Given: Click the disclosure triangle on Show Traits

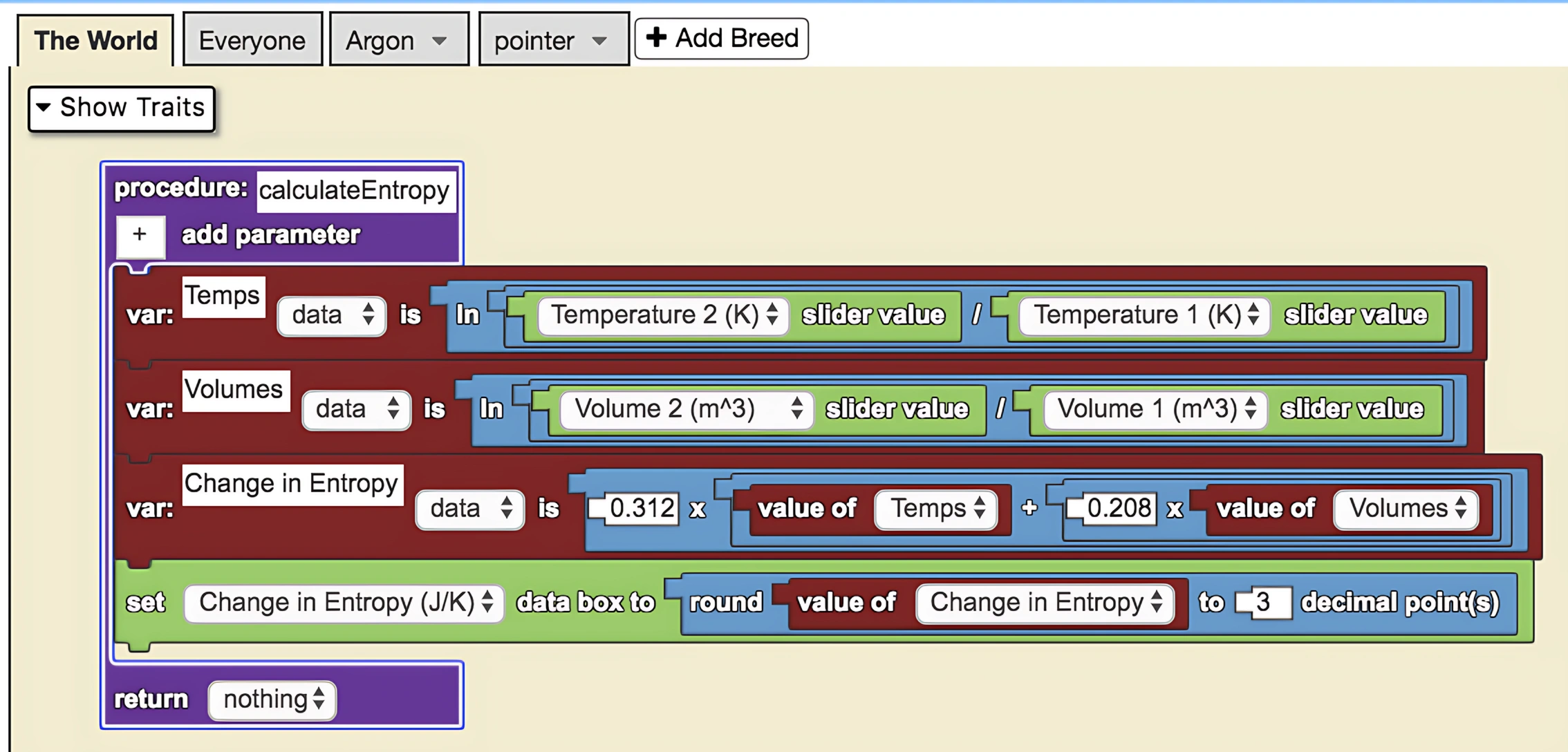Looking at the screenshot, I should tap(43, 107).
